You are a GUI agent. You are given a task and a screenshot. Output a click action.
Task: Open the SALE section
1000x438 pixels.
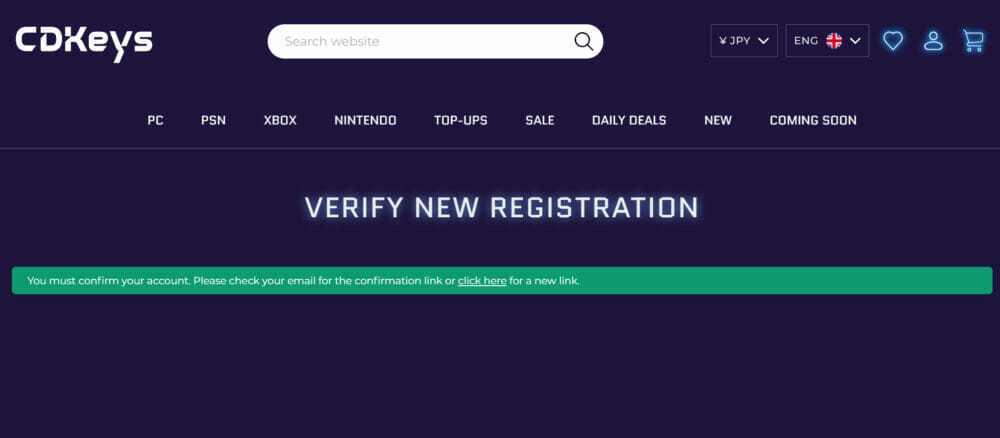[539, 120]
